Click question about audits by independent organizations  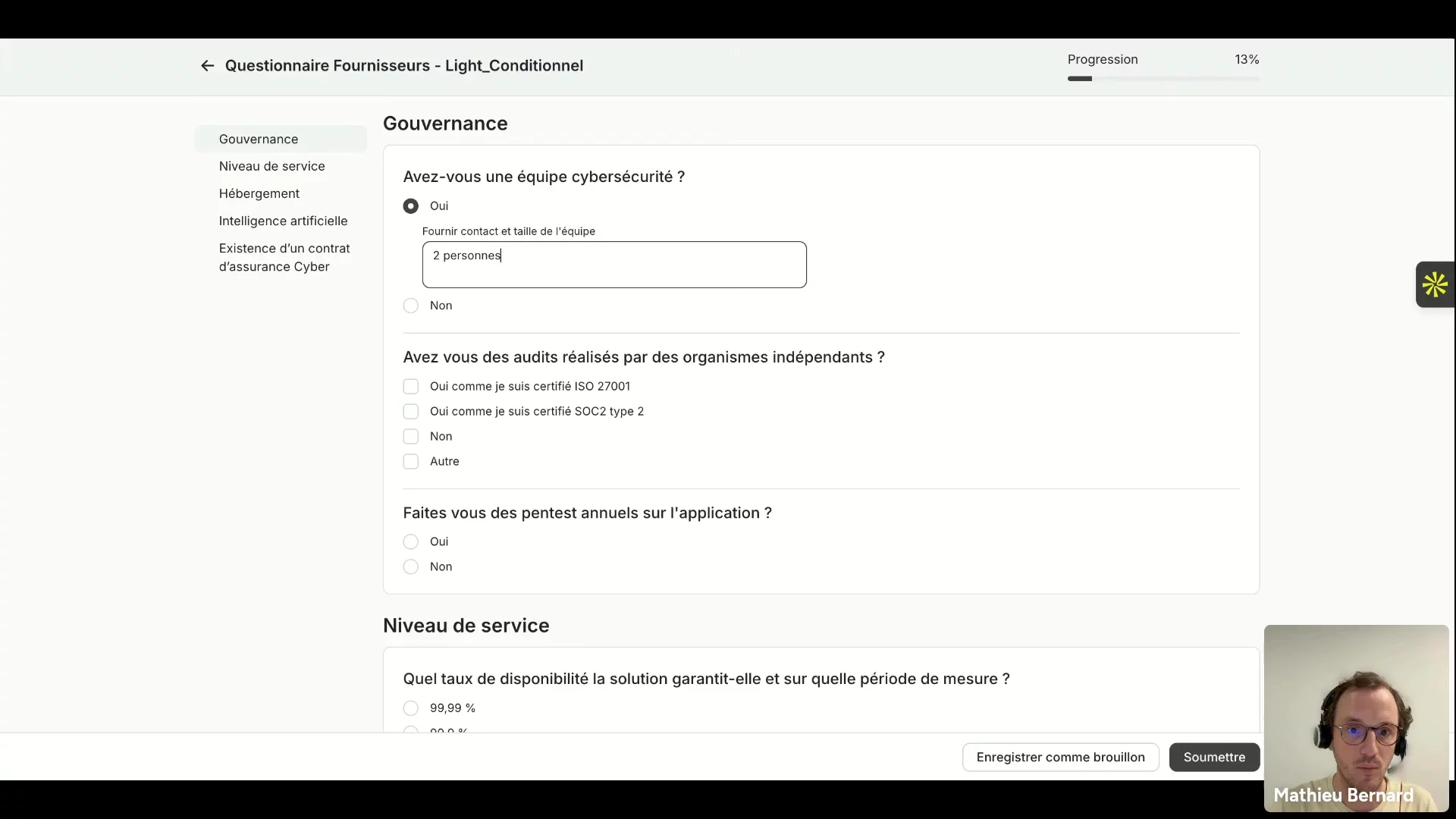tap(644, 357)
